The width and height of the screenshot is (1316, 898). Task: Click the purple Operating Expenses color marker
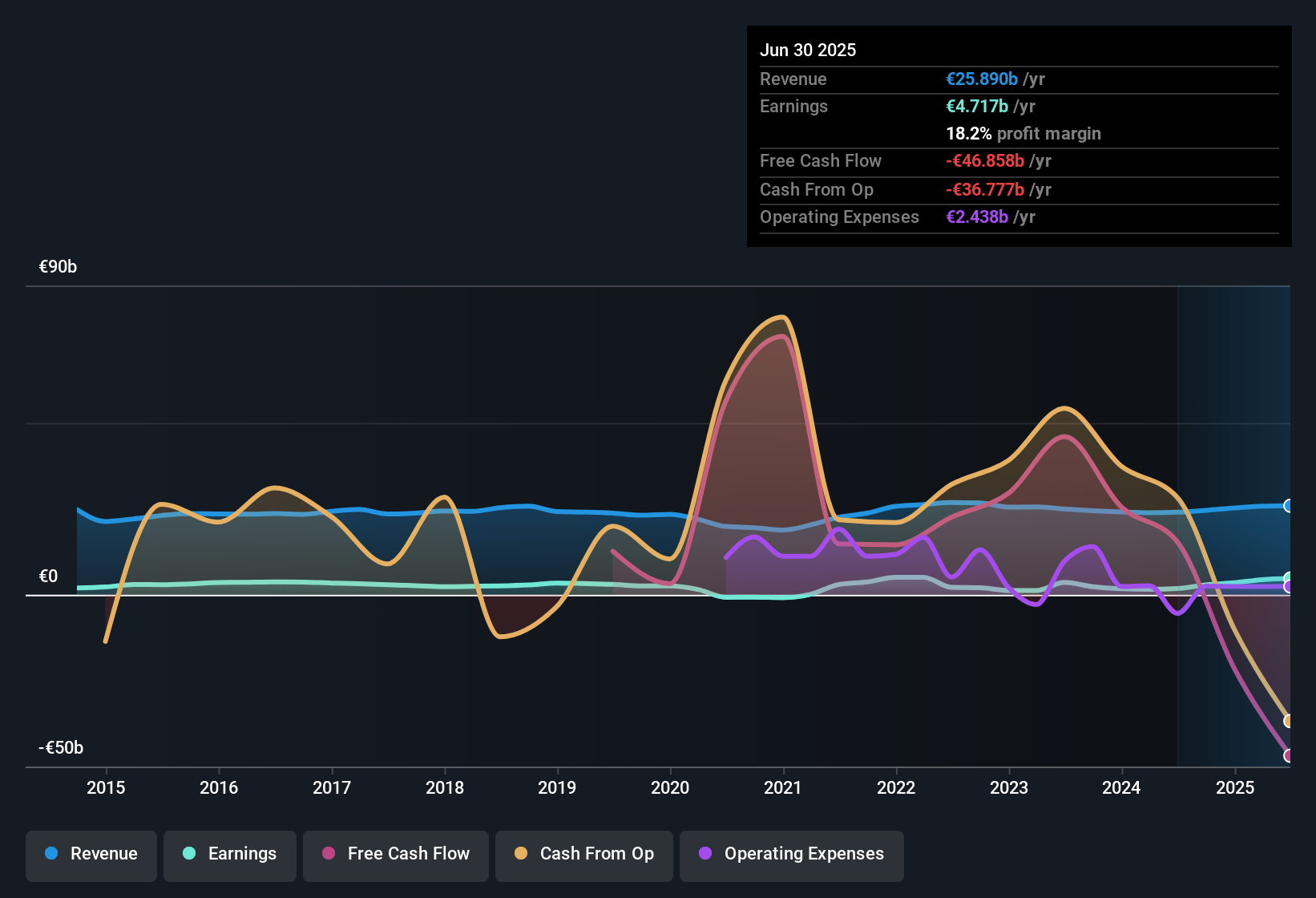click(704, 855)
